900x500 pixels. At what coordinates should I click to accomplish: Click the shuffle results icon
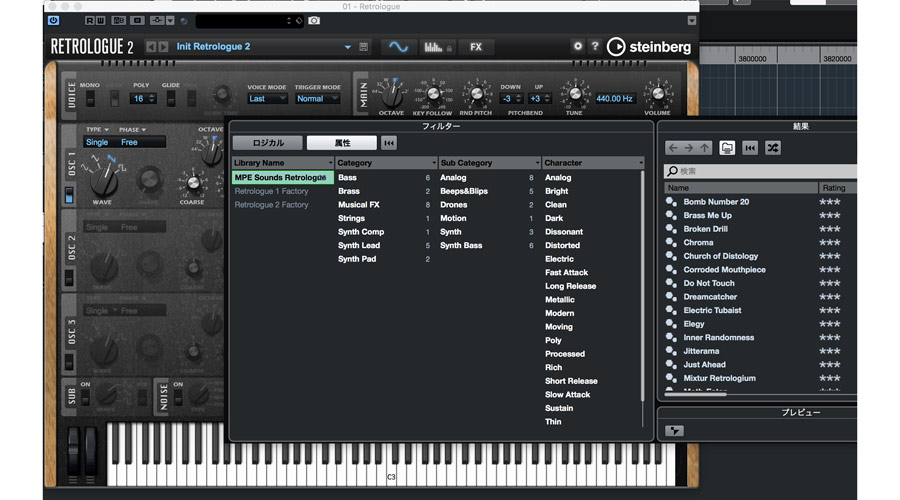pos(772,148)
